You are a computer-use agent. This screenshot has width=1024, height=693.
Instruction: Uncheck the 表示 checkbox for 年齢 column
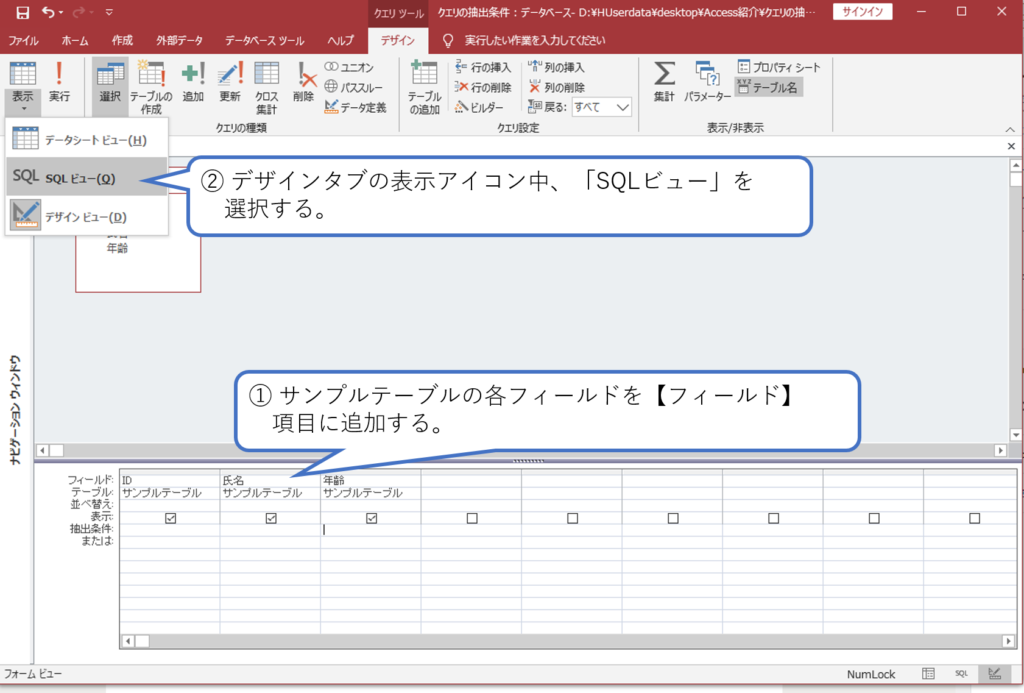371,517
